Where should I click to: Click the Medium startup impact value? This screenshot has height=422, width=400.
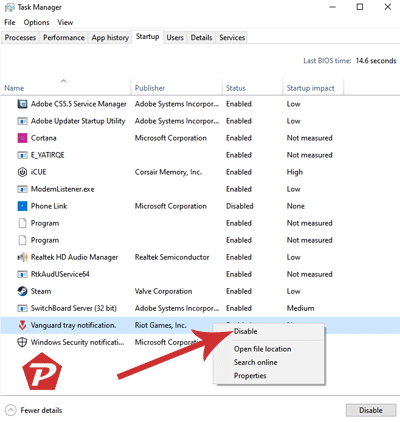[x=300, y=308]
